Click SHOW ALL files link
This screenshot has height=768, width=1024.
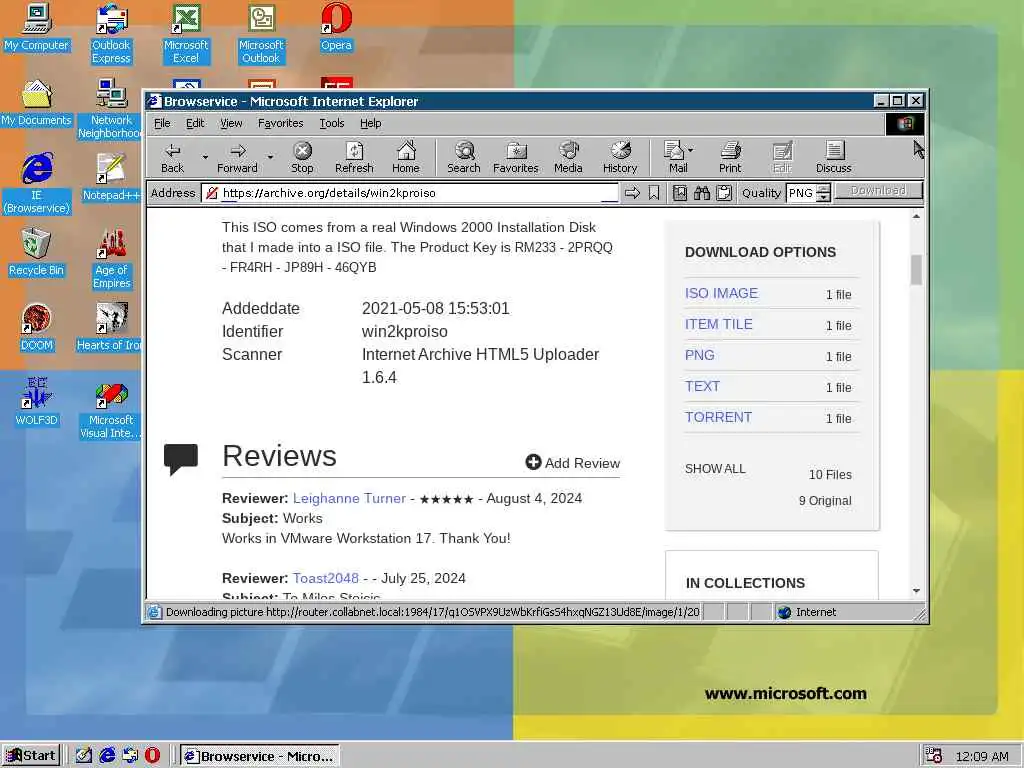click(x=715, y=469)
